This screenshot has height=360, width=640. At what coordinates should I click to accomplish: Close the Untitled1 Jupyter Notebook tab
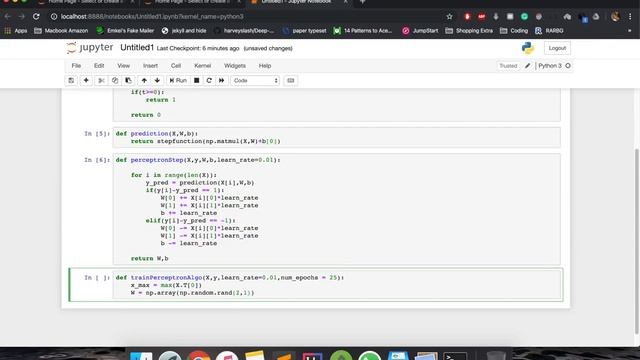pos(345,2)
